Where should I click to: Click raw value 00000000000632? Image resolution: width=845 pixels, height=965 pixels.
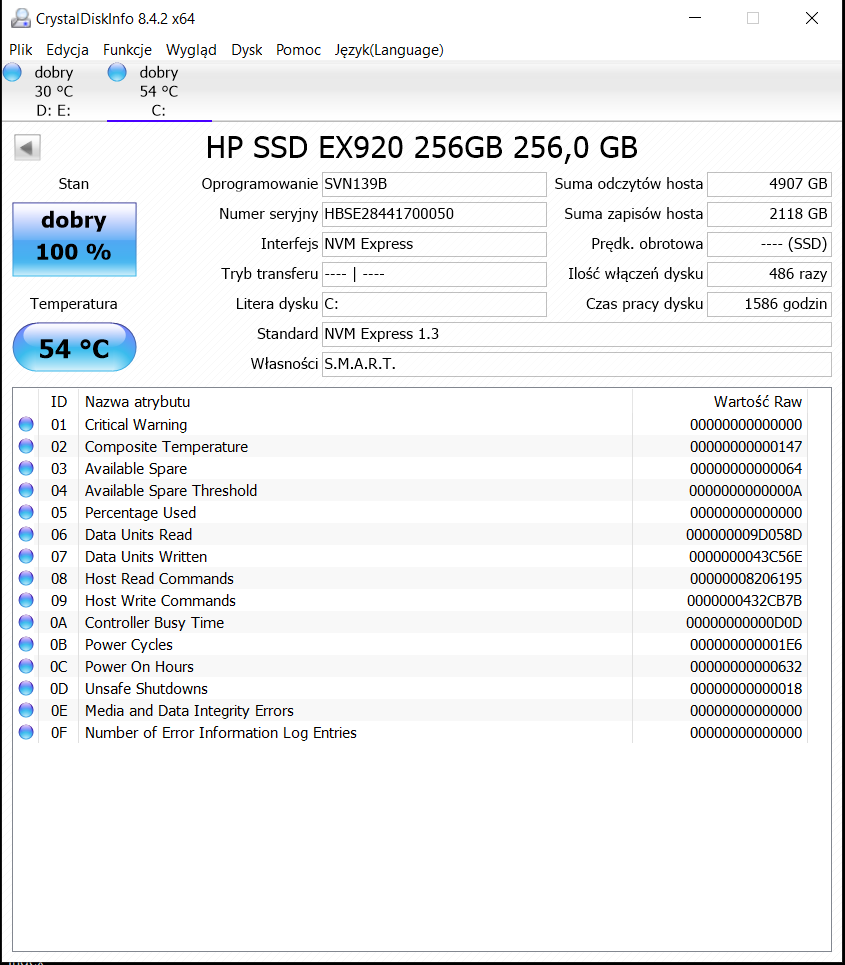(746, 667)
